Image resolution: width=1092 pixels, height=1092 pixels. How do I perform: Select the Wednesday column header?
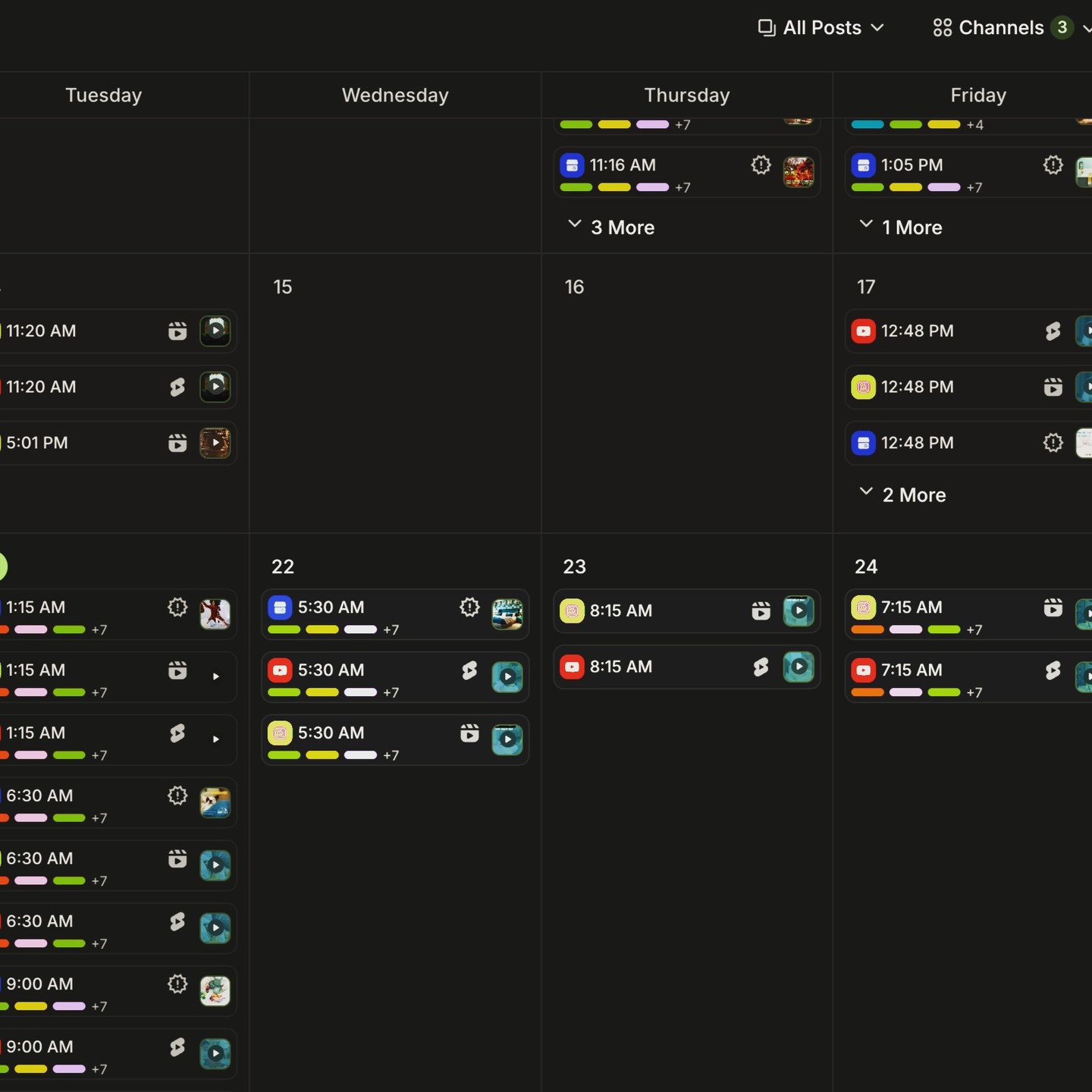395,96
